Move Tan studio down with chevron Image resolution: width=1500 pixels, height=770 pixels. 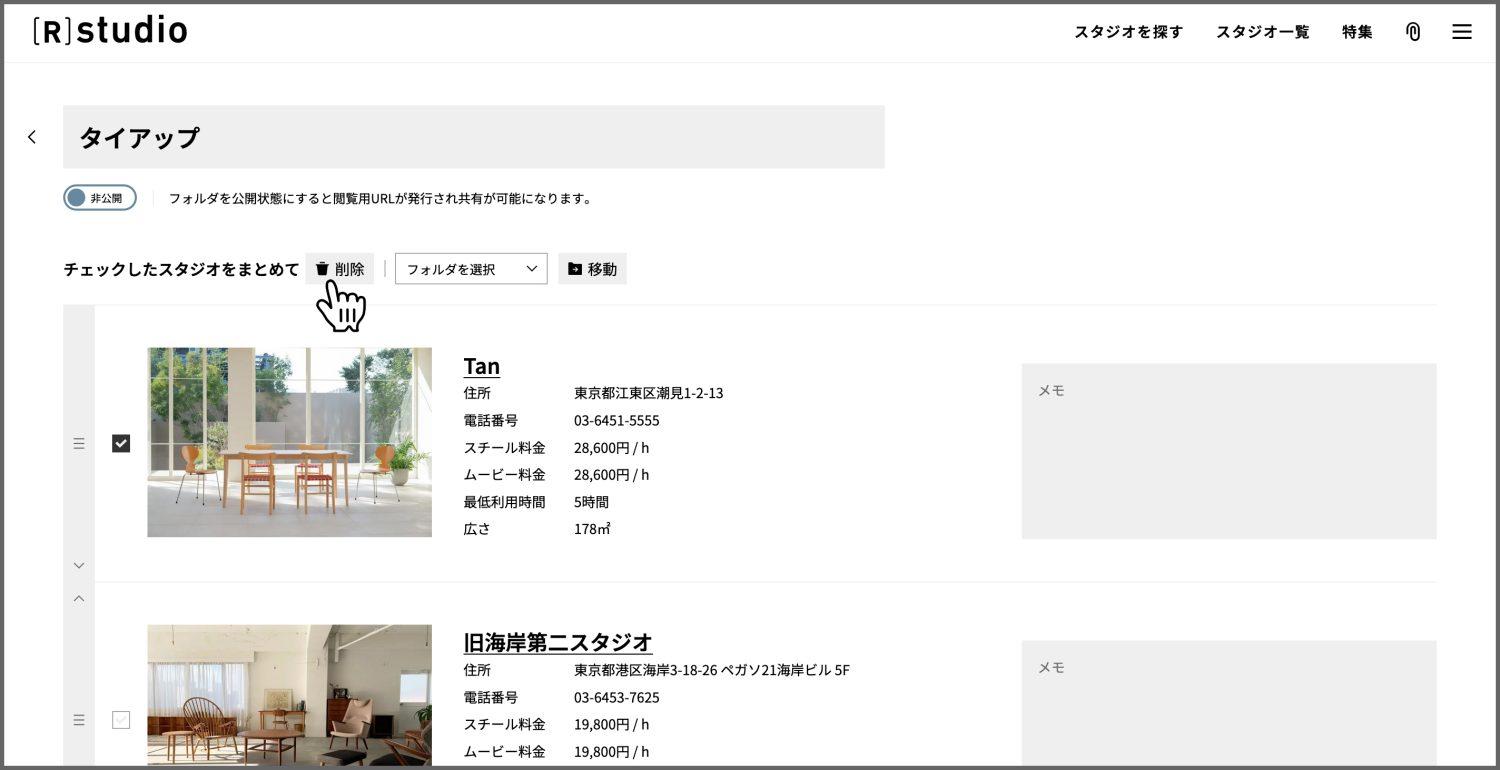(x=79, y=566)
